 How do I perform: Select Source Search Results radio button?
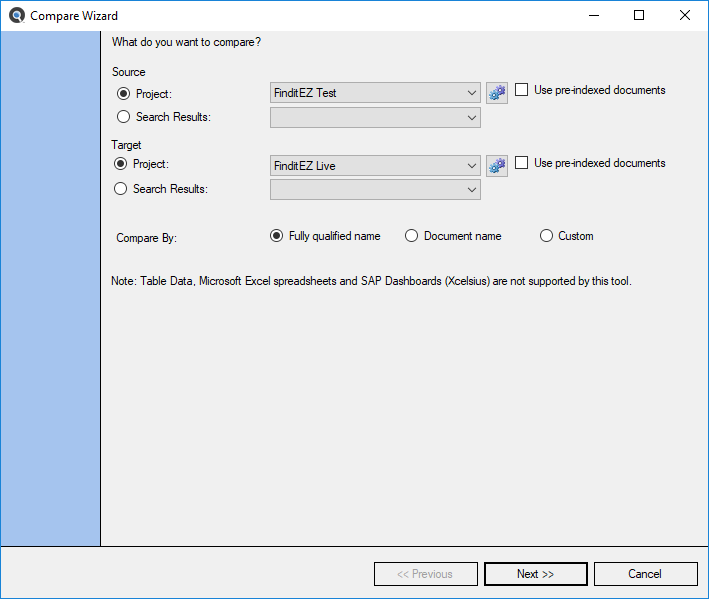pos(123,117)
